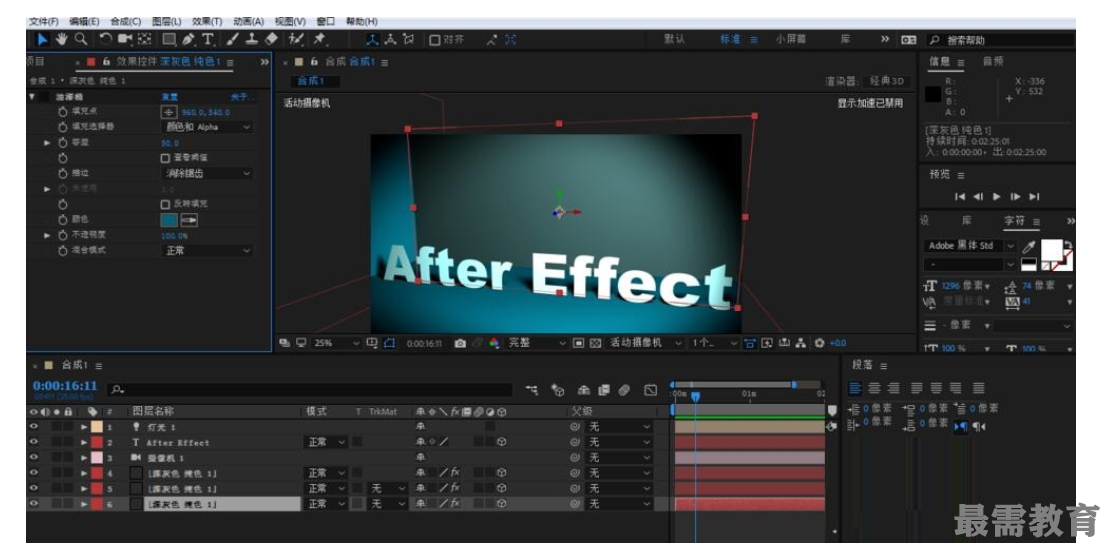1106x560 pixels.
Task: Hide the After Effect text layer
Action: [33, 442]
